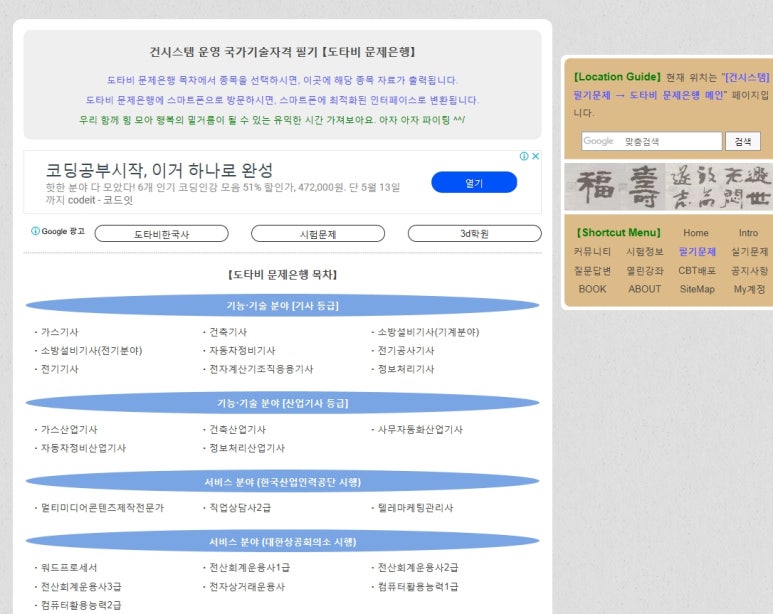
Task: Open the 텔레마케팅관리사 link
Action: point(415,507)
